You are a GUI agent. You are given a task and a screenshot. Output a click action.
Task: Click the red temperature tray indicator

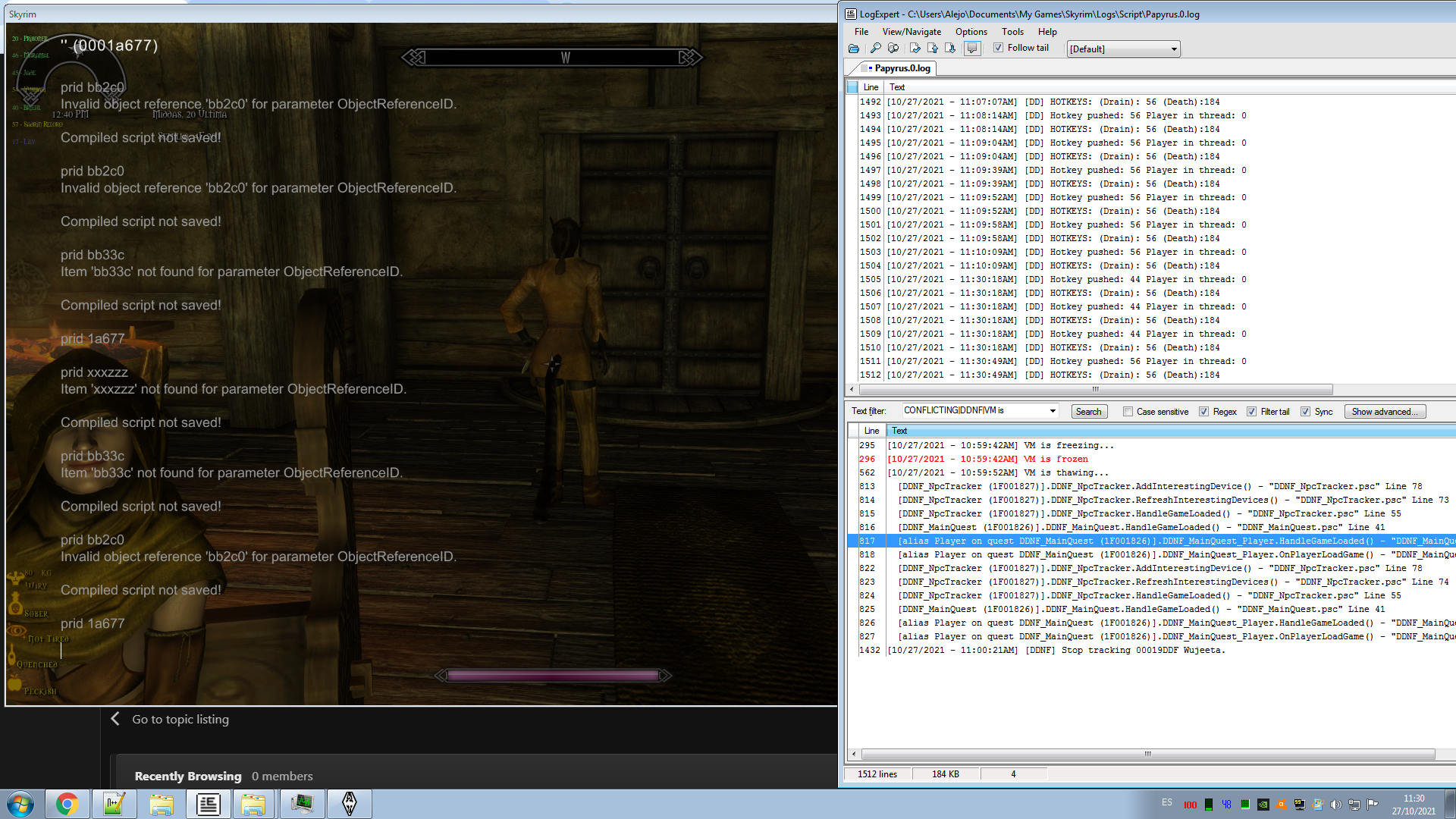coord(1191,805)
